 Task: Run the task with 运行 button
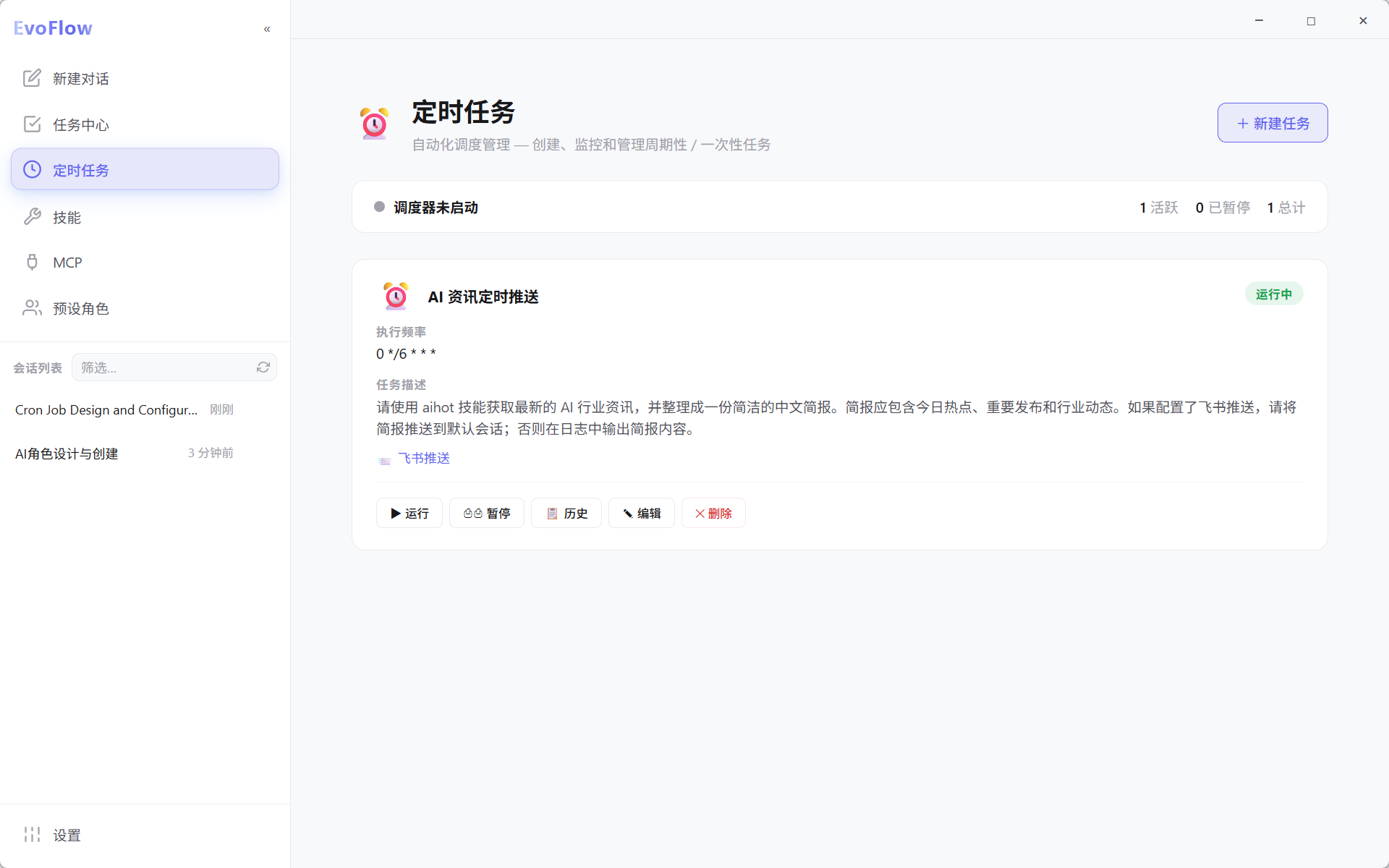click(409, 513)
